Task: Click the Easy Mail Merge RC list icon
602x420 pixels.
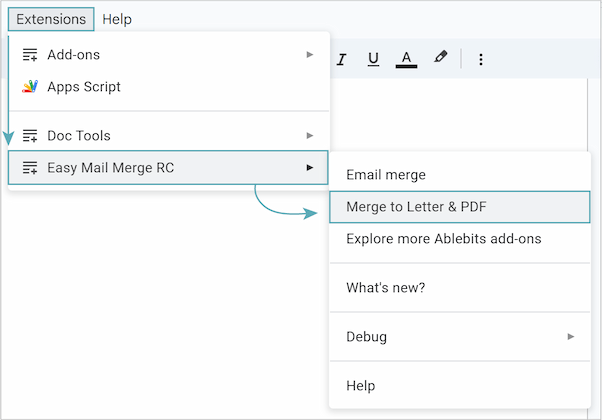Action: tap(30, 168)
